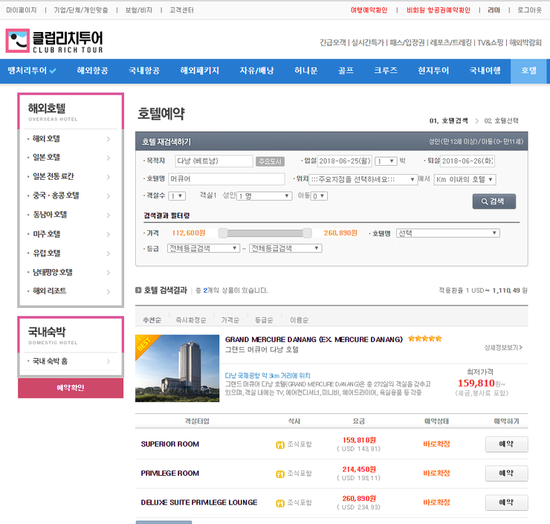Viewport: 550px width, 524px height.
Task: Click 비회원 항공권예약확인 link
Action: pos(438,10)
